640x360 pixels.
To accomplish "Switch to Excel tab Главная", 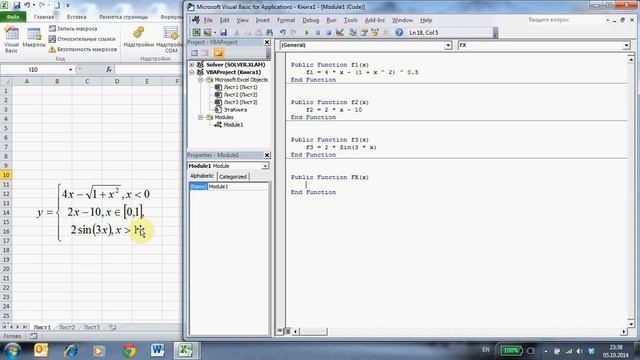I will pyautogui.click(x=44, y=17).
